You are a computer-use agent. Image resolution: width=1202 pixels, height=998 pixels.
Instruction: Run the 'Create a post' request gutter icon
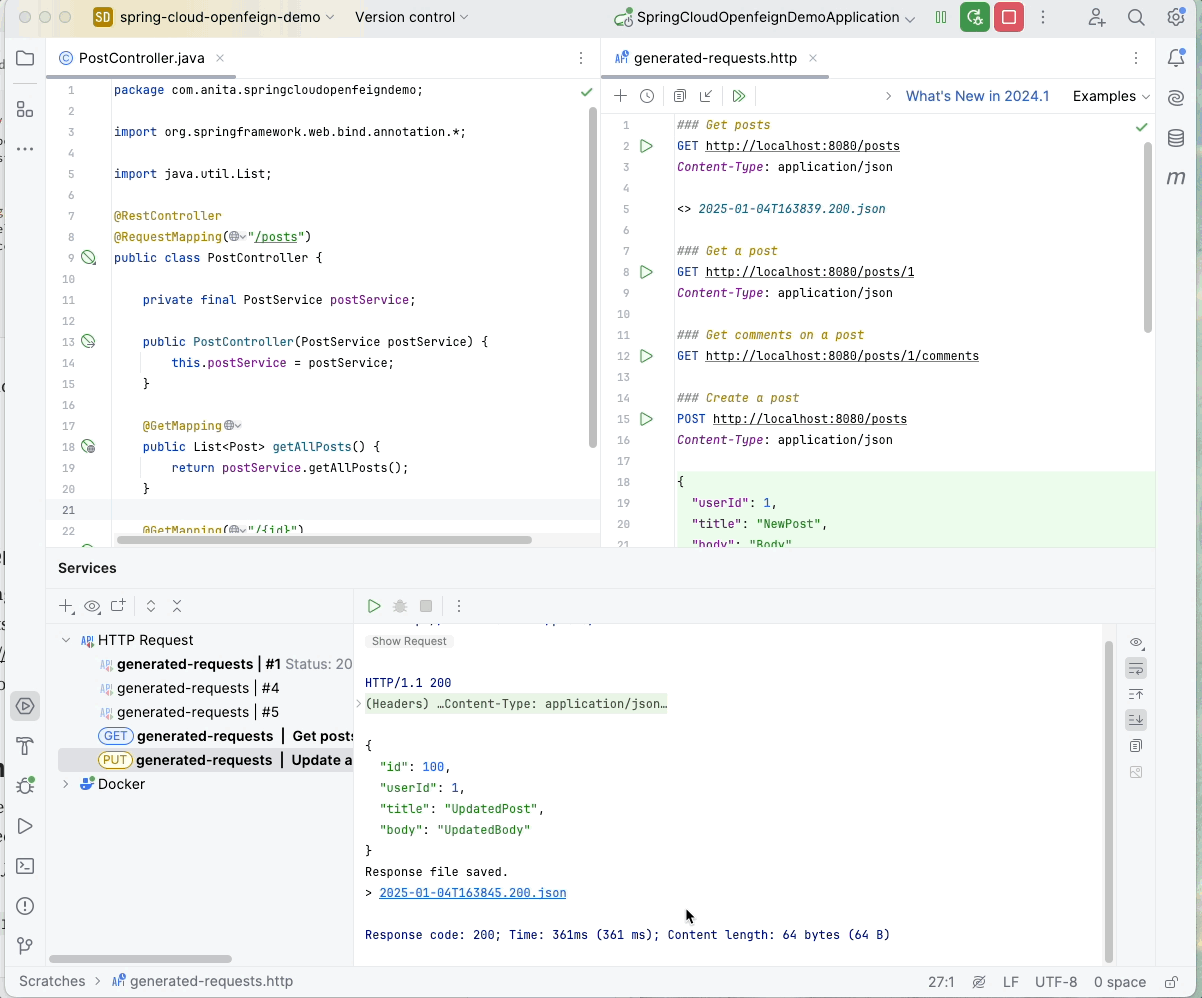[x=646, y=419]
